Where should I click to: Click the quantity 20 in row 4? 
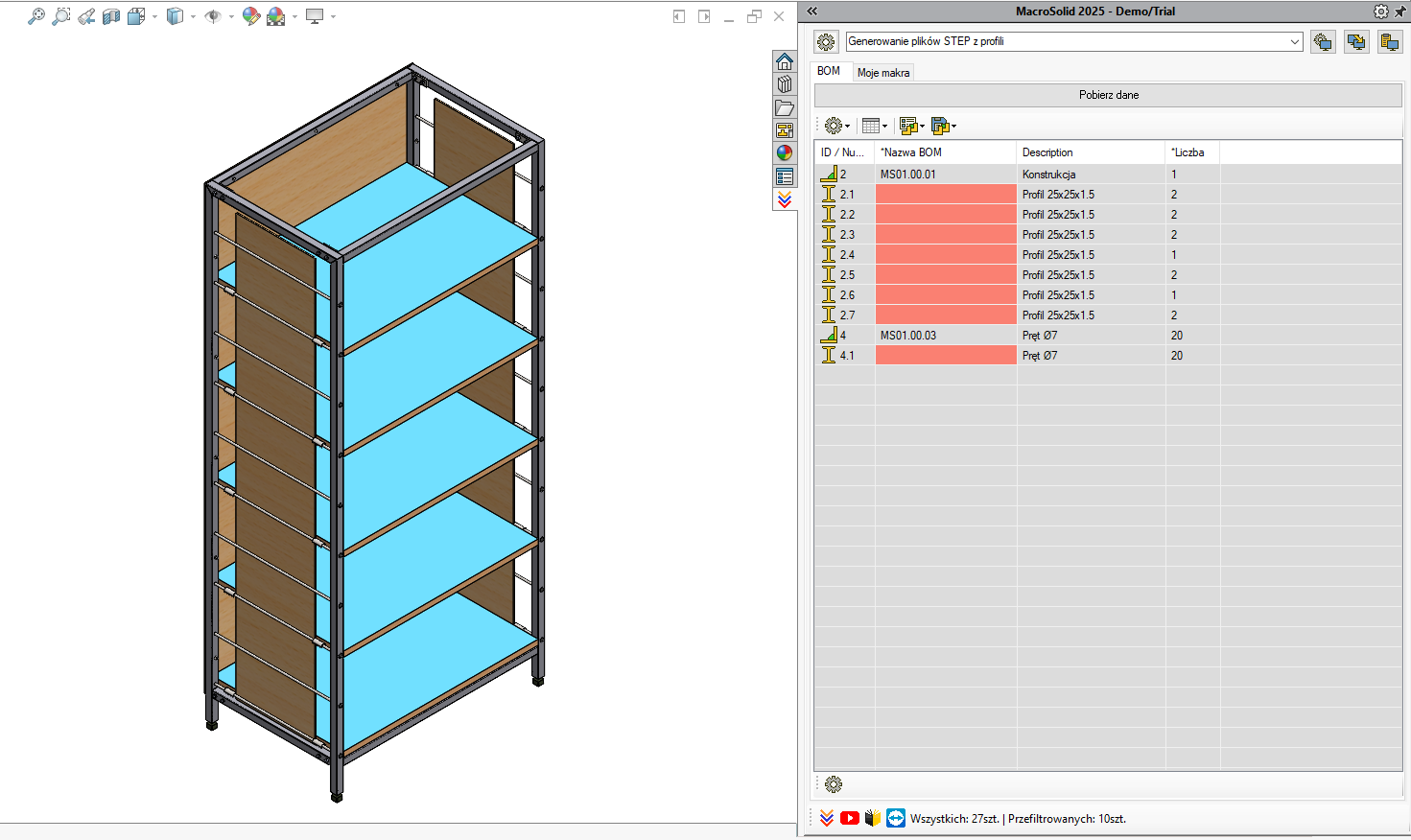(x=1177, y=336)
